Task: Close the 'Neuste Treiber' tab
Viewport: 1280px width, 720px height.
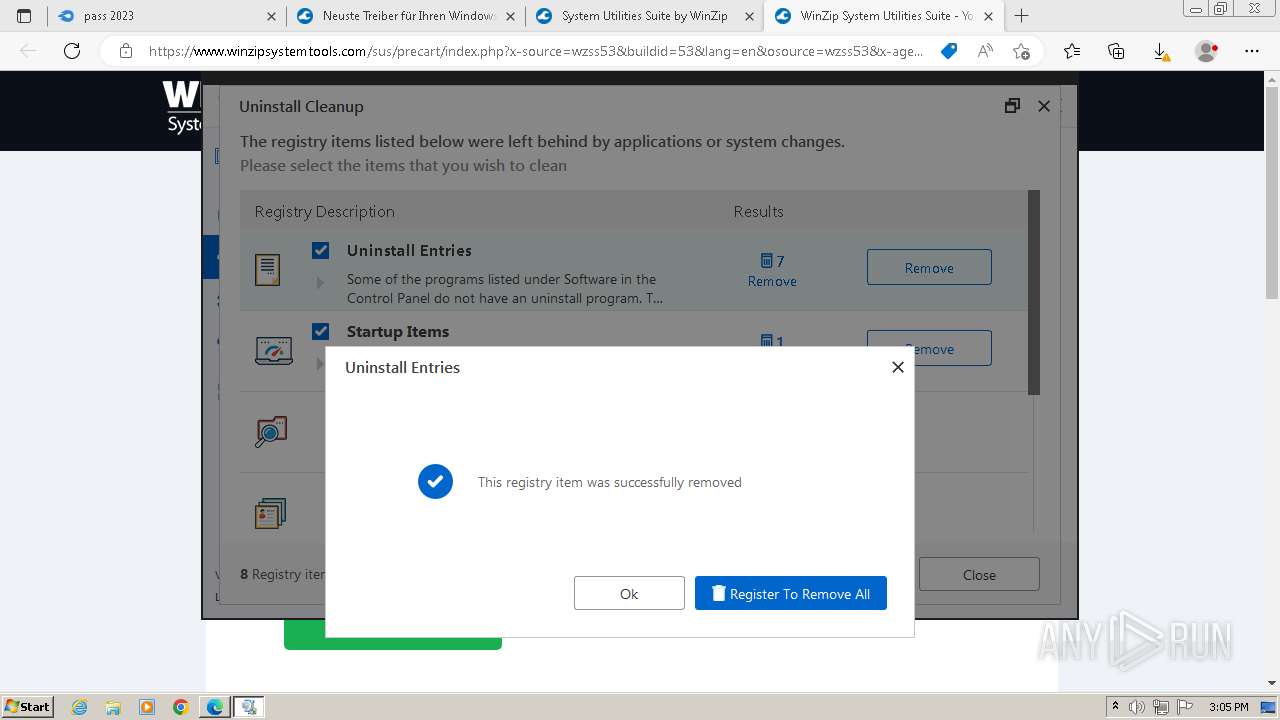Action: [511, 16]
